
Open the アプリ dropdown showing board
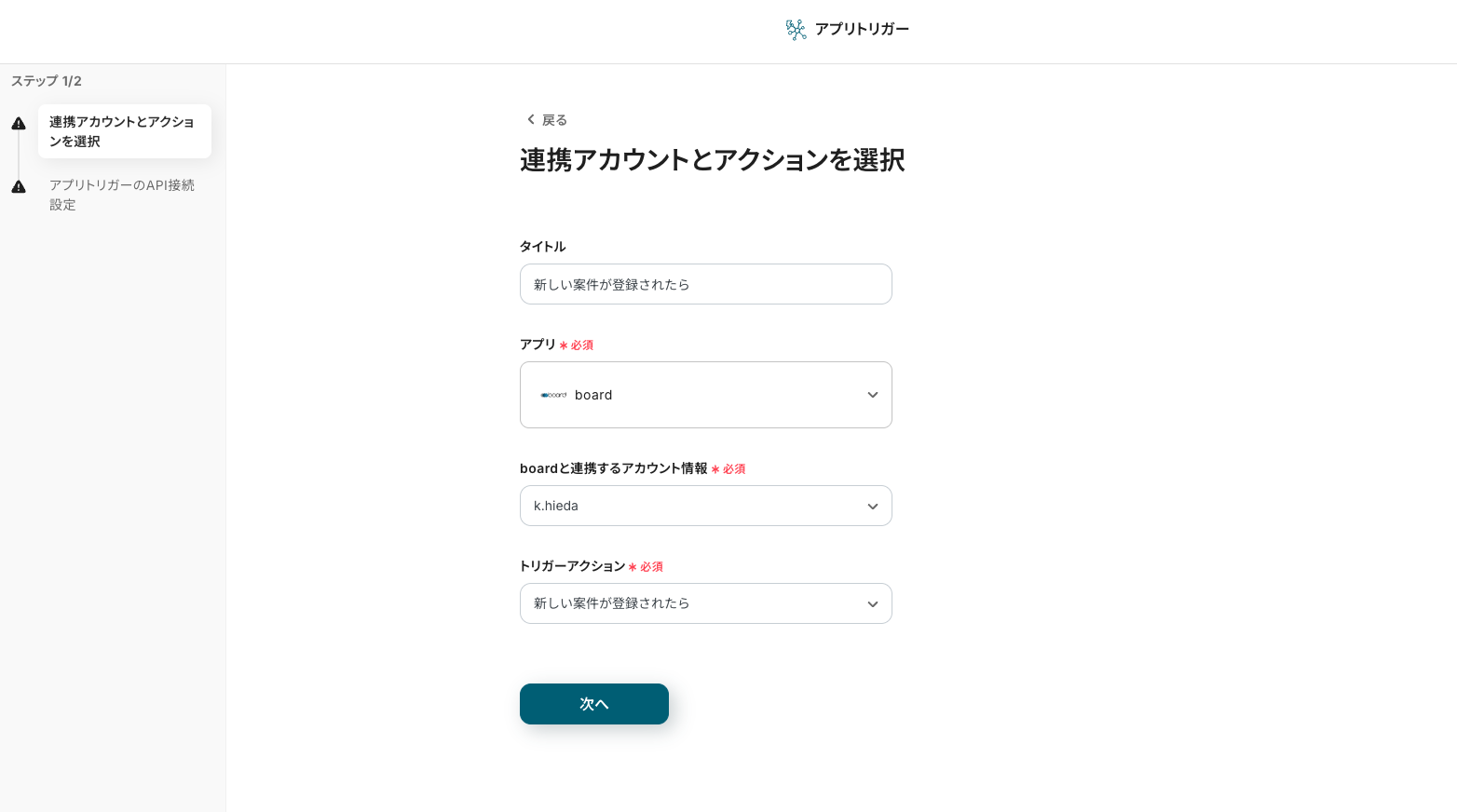tap(705, 395)
